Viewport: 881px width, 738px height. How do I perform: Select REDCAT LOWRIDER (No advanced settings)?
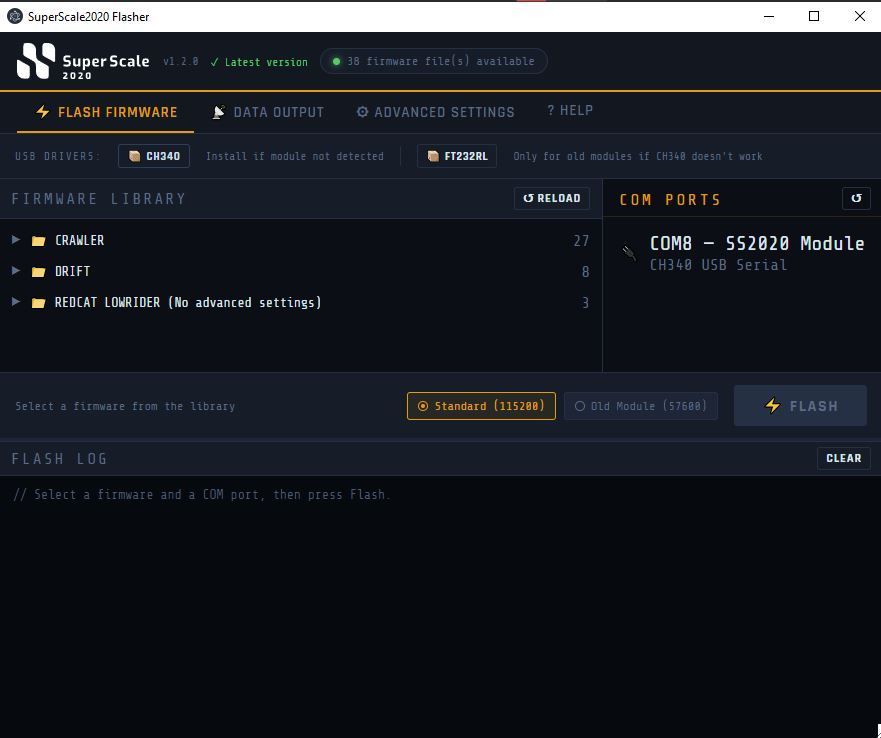click(188, 302)
